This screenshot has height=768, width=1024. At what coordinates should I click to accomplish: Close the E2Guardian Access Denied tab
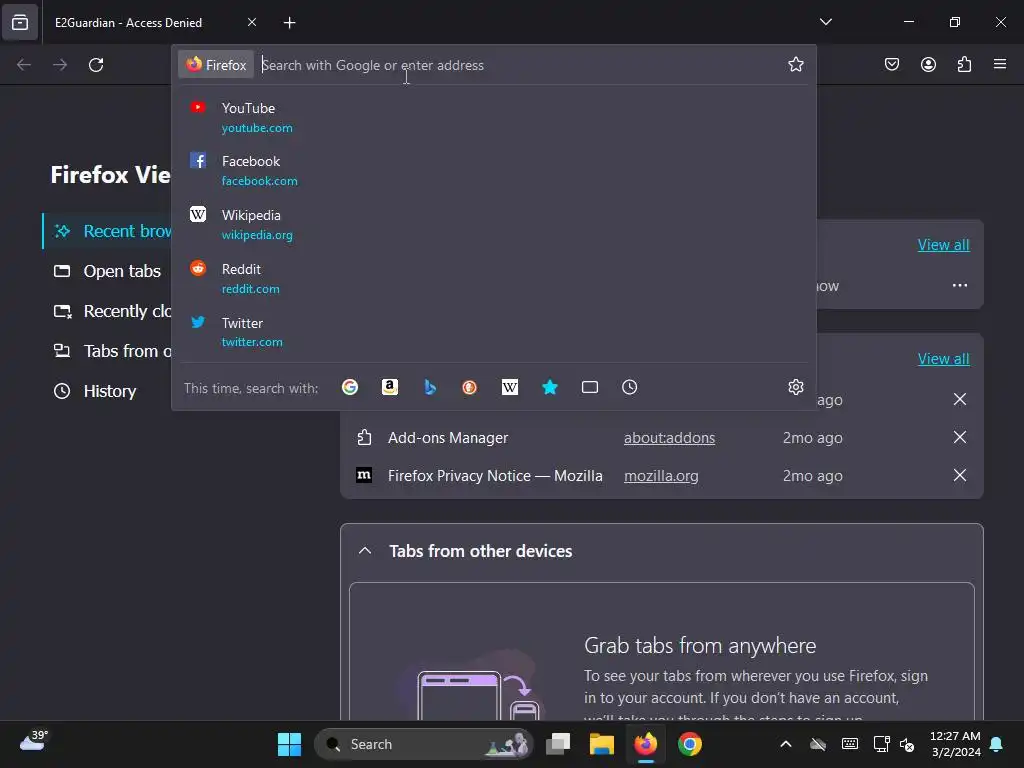pyautogui.click(x=252, y=22)
